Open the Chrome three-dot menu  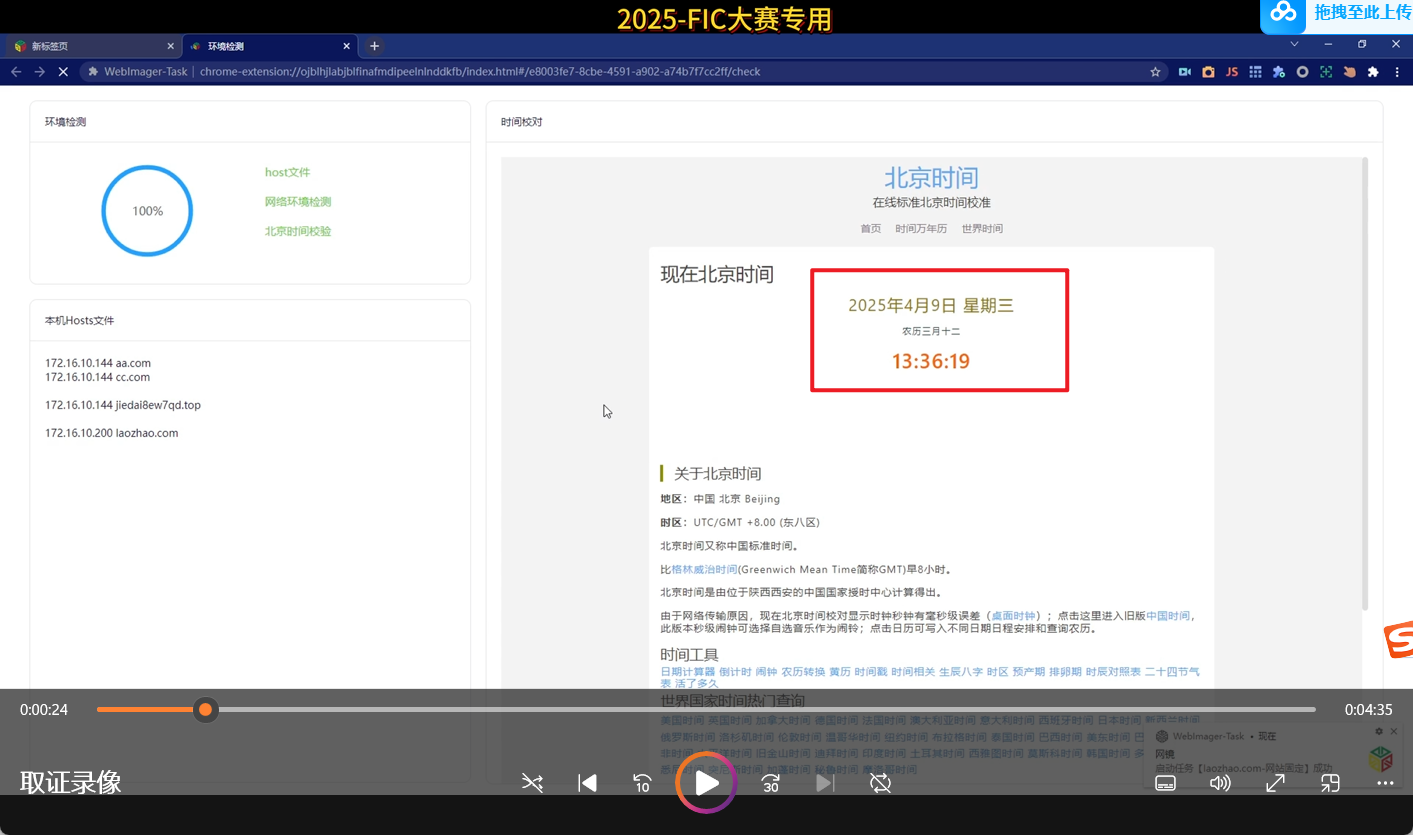pos(1397,72)
